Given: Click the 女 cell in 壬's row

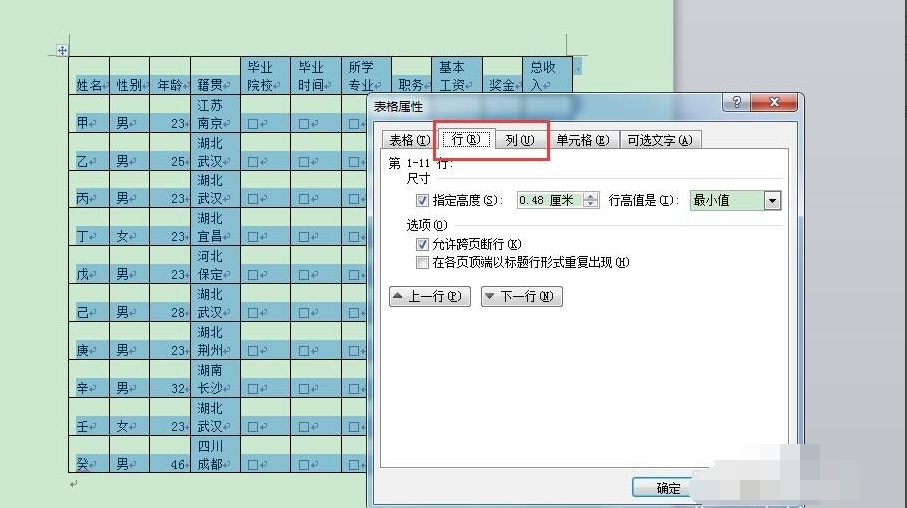Looking at the screenshot, I should pos(130,417).
